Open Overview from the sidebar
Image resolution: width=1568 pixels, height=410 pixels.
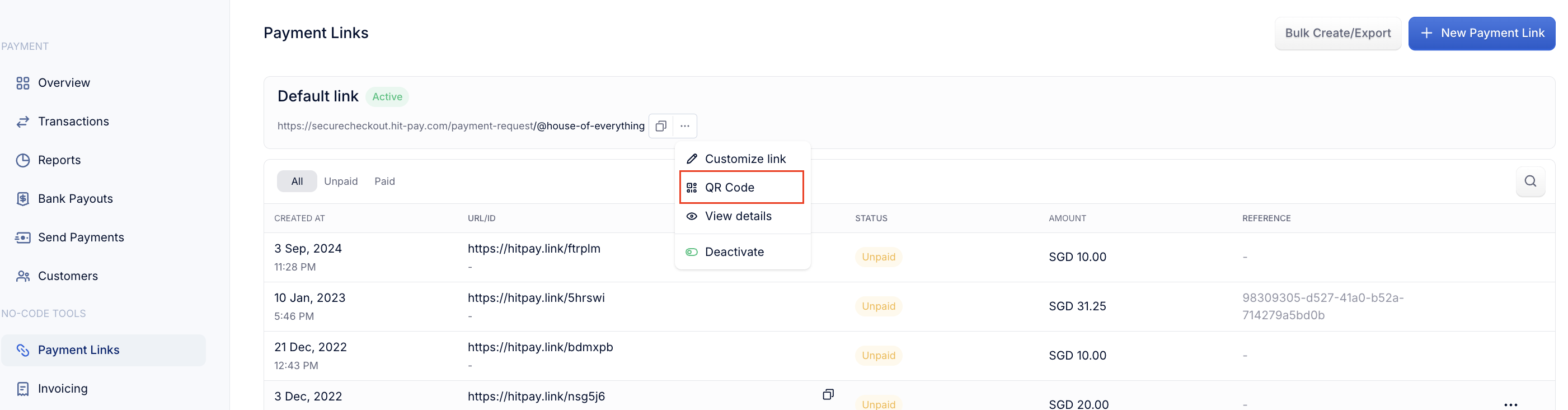(63, 83)
